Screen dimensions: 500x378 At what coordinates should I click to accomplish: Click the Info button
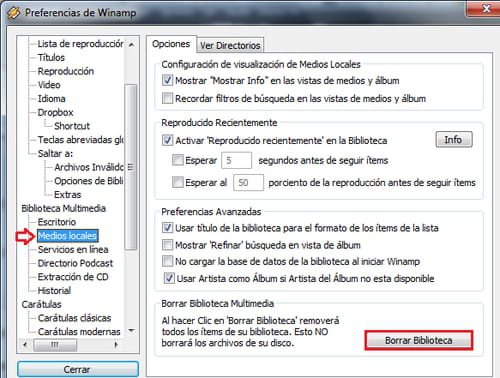[x=454, y=139]
